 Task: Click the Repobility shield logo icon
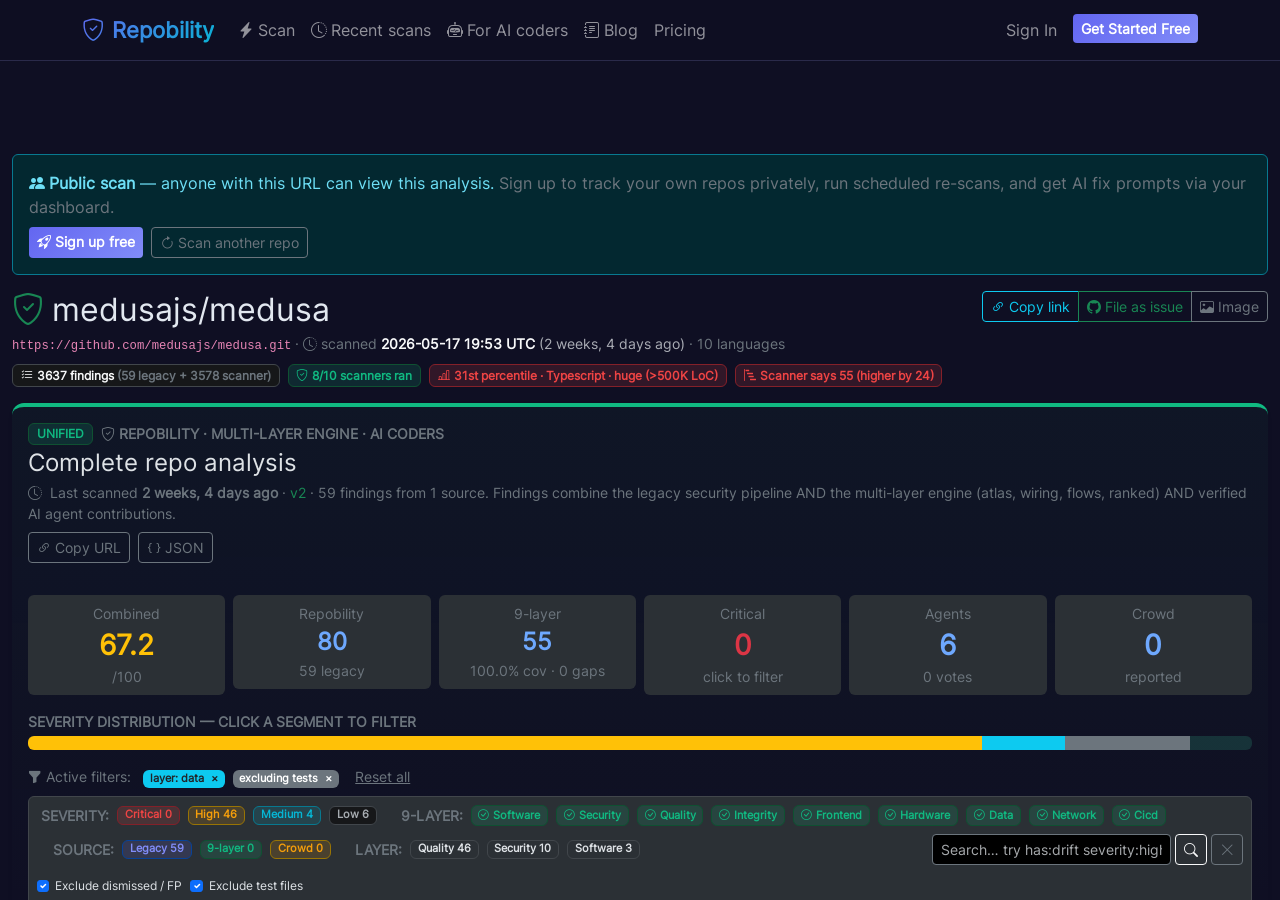(x=93, y=30)
